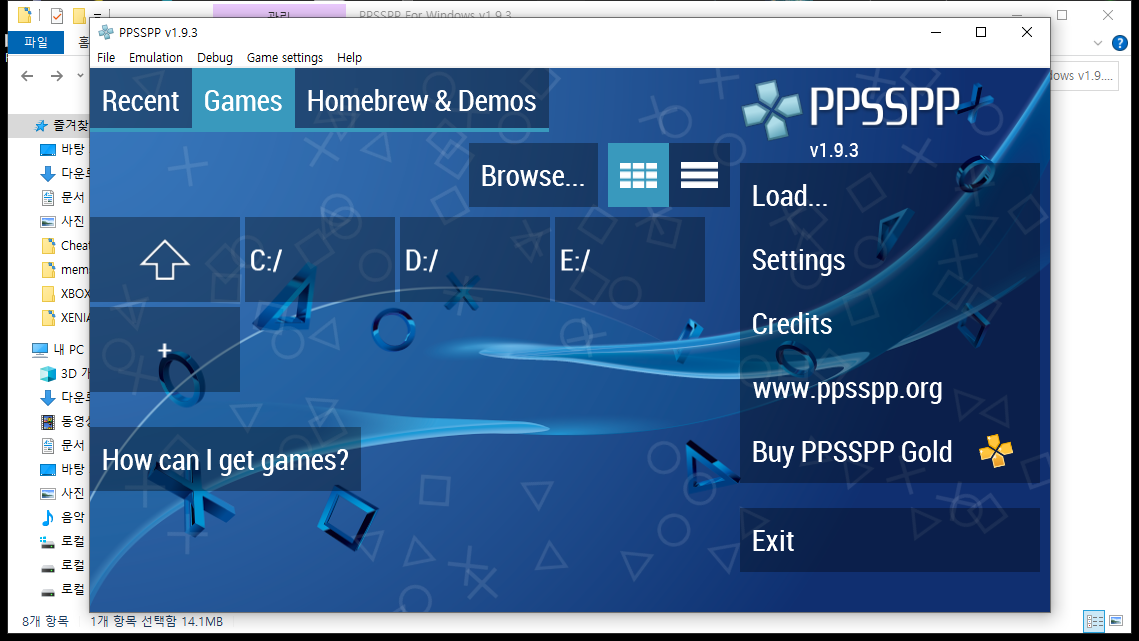This screenshot has width=1139, height=641.
Task: Open the Debug menu
Action: click(215, 57)
